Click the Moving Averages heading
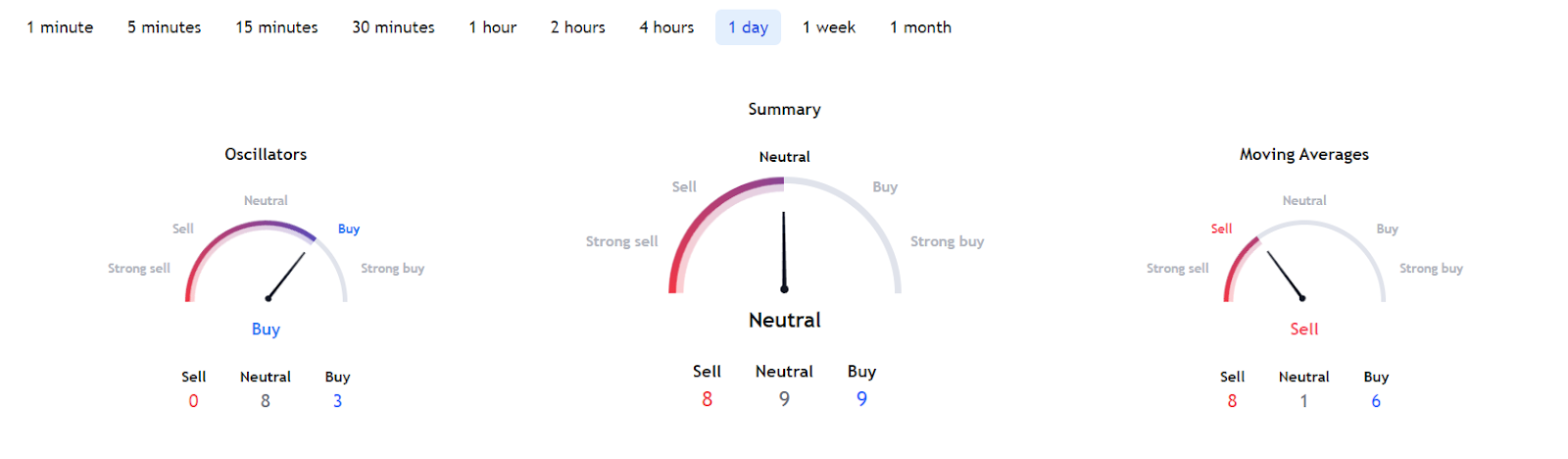The height and width of the screenshot is (459, 1568). coord(1303,154)
